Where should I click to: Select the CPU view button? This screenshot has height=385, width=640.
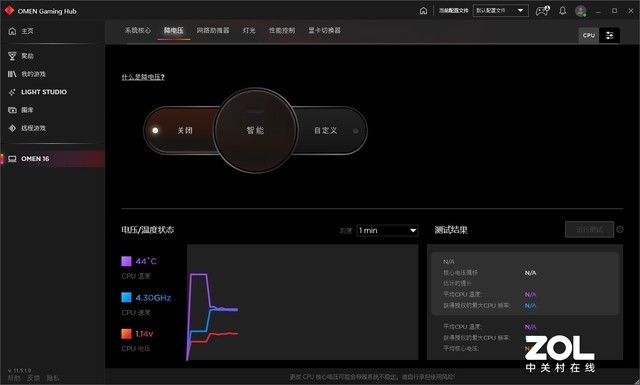[589, 35]
